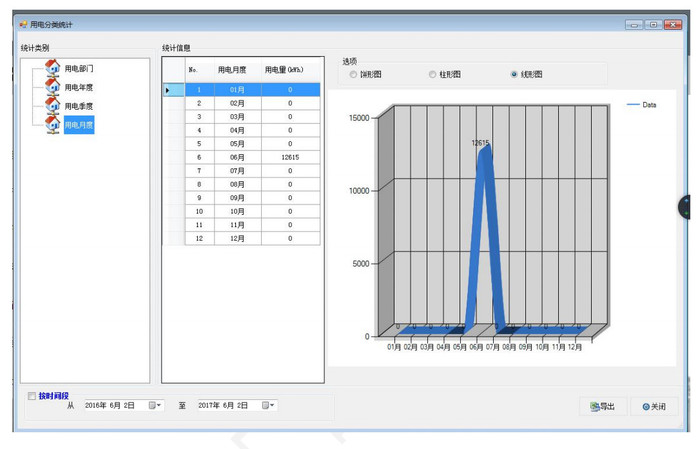Select the 04月 cell in the table

click(x=238, y=130)
